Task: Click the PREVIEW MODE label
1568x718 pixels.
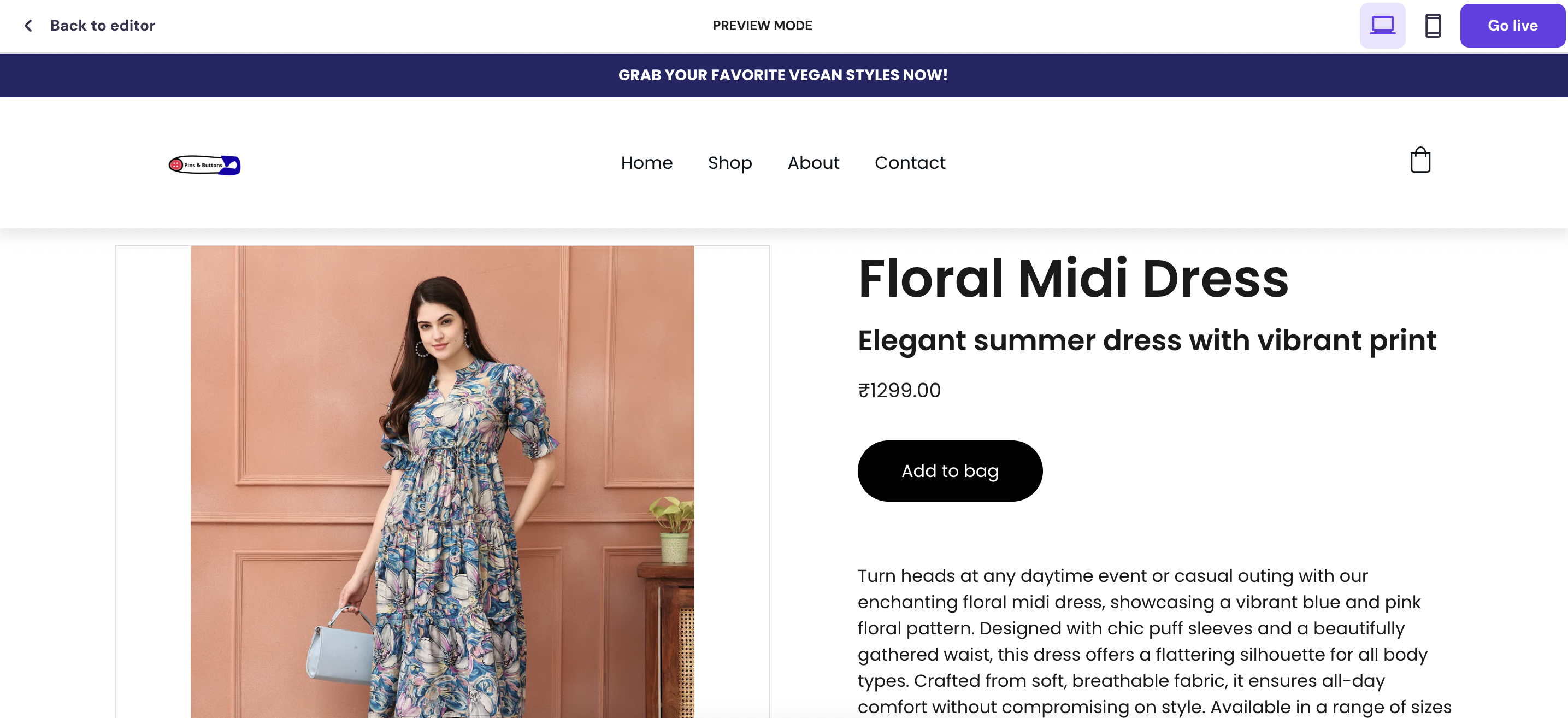Action: coord(762,26)
